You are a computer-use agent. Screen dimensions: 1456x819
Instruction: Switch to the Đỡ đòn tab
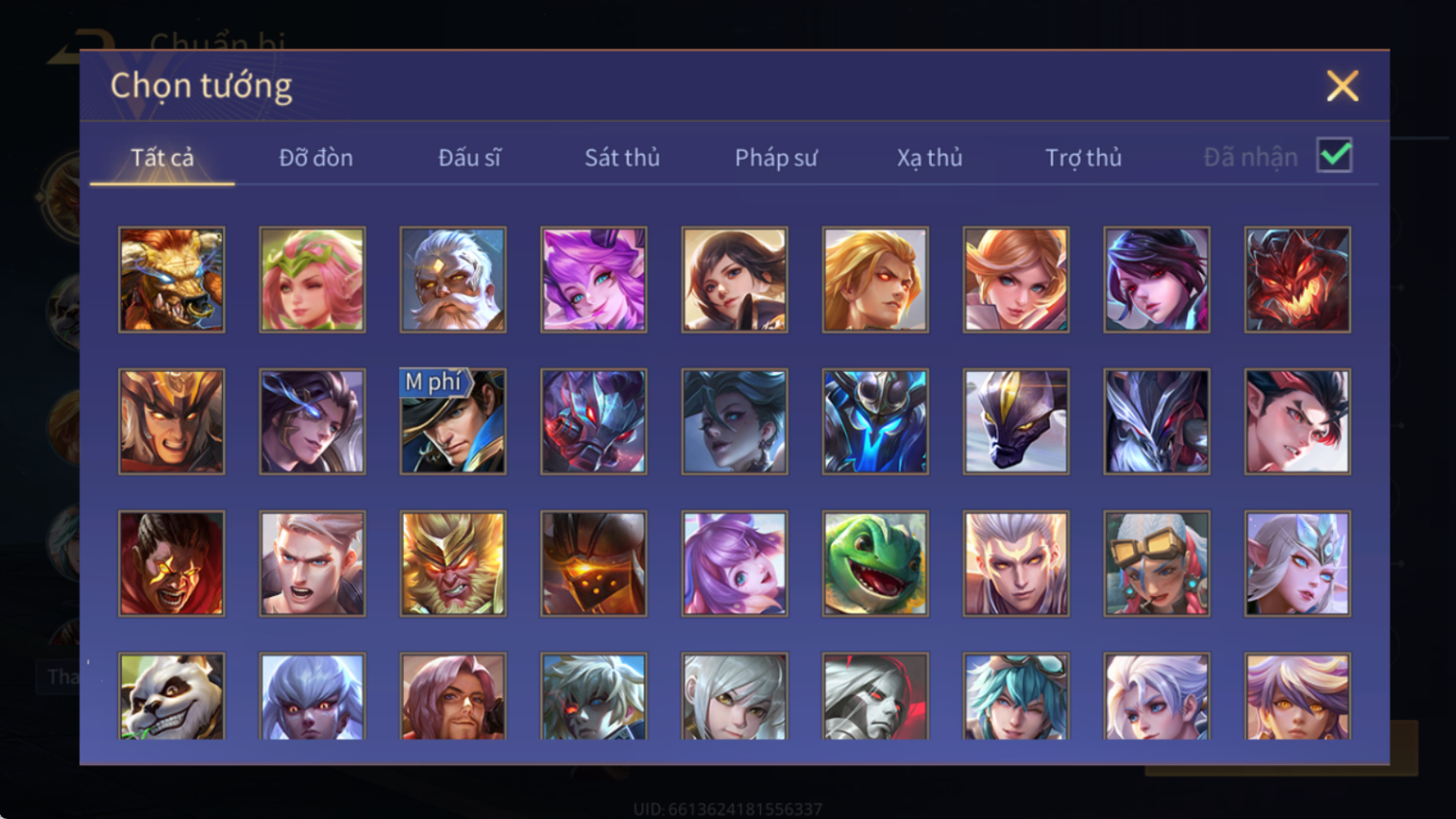pos(315,158)
